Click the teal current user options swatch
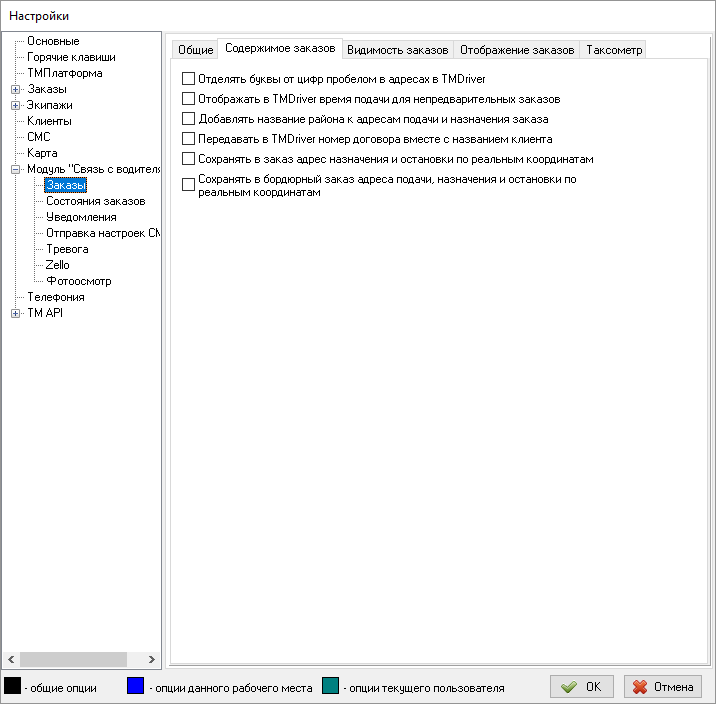 331,686
